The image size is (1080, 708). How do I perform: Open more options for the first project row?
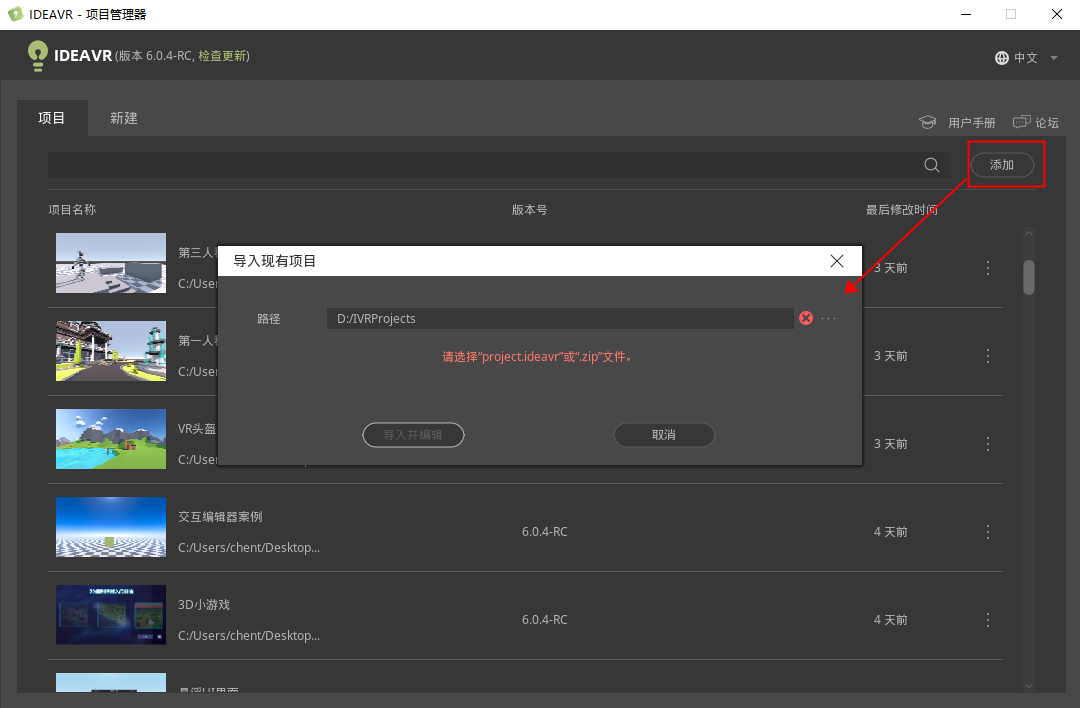coord(988,268)
